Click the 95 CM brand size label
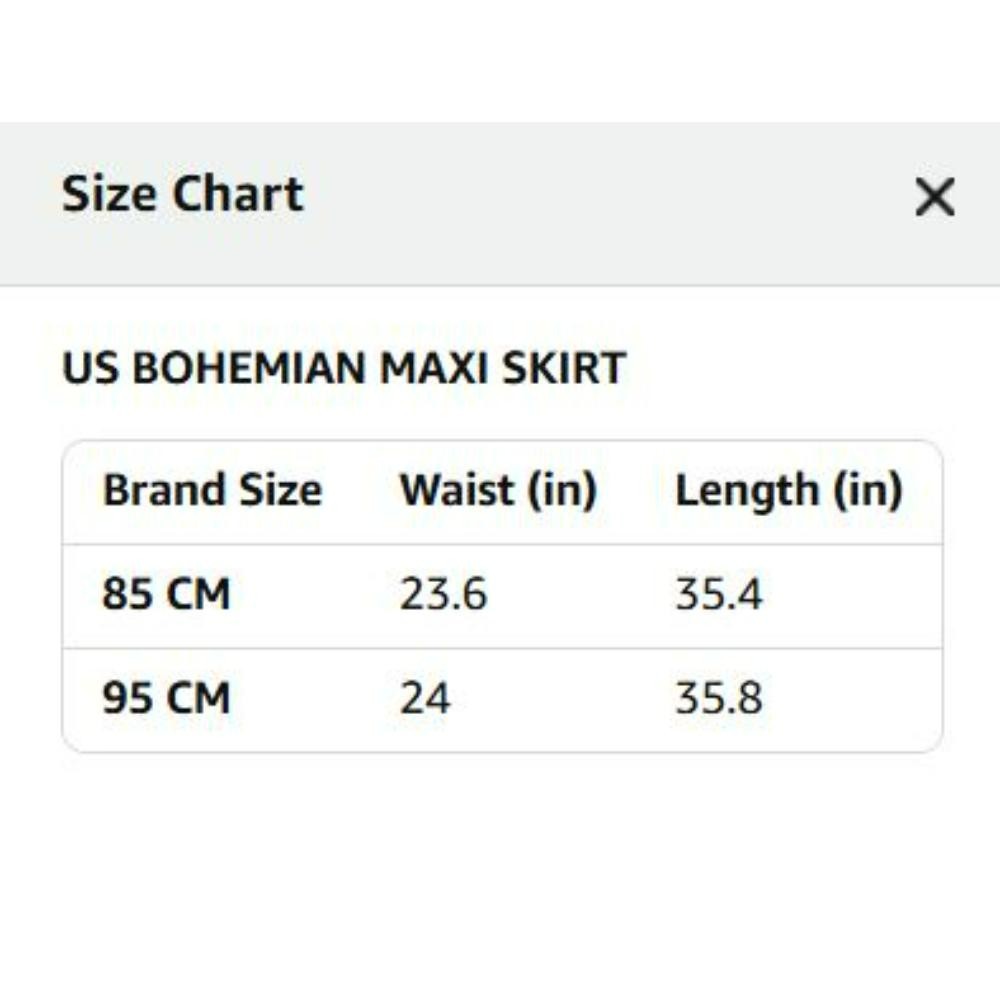 pyautogui.click(x=166, y=698)
